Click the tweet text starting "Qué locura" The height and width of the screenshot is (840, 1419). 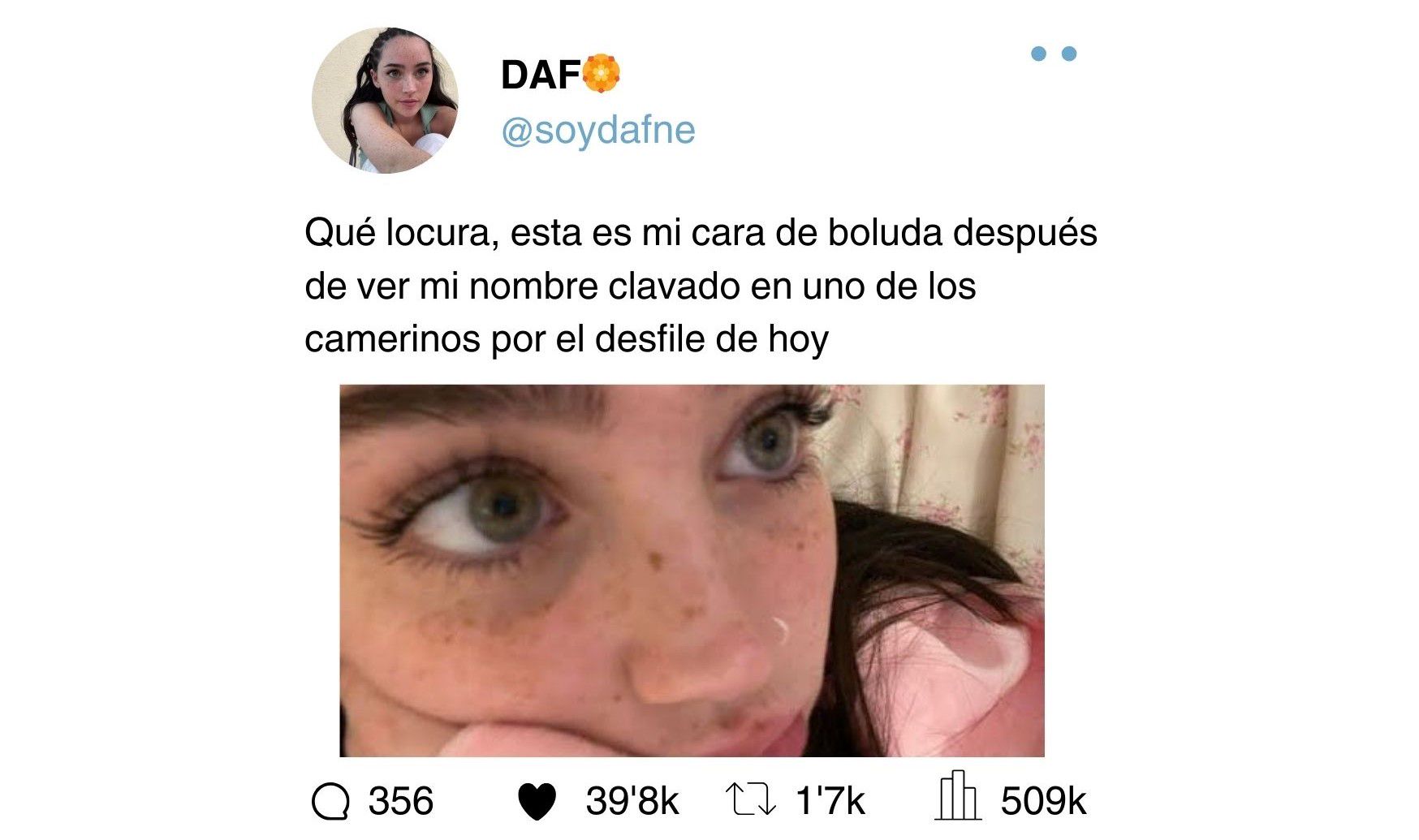(701, 286)
